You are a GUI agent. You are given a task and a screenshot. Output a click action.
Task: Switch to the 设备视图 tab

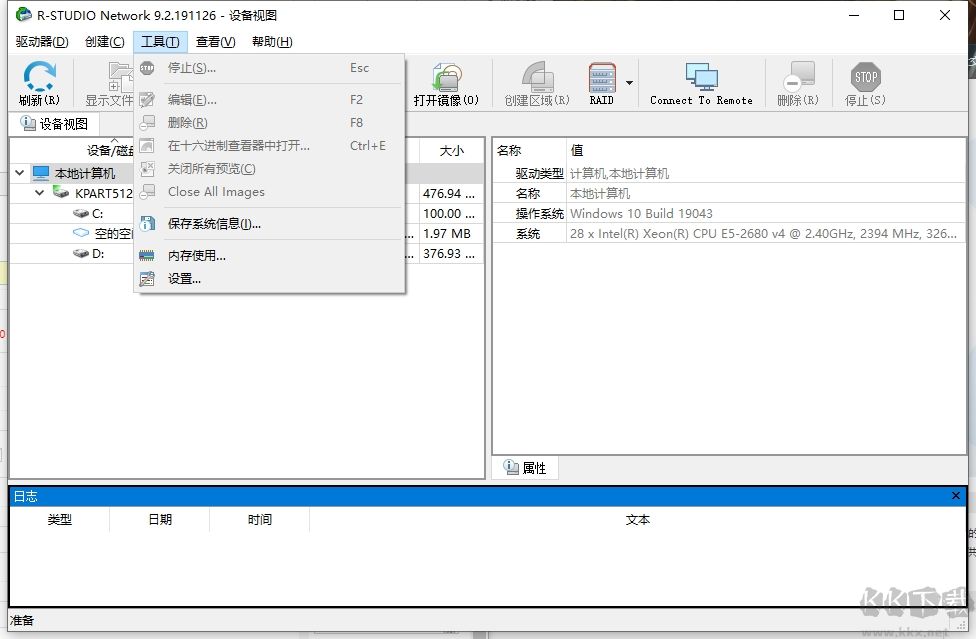pos(54,124)
